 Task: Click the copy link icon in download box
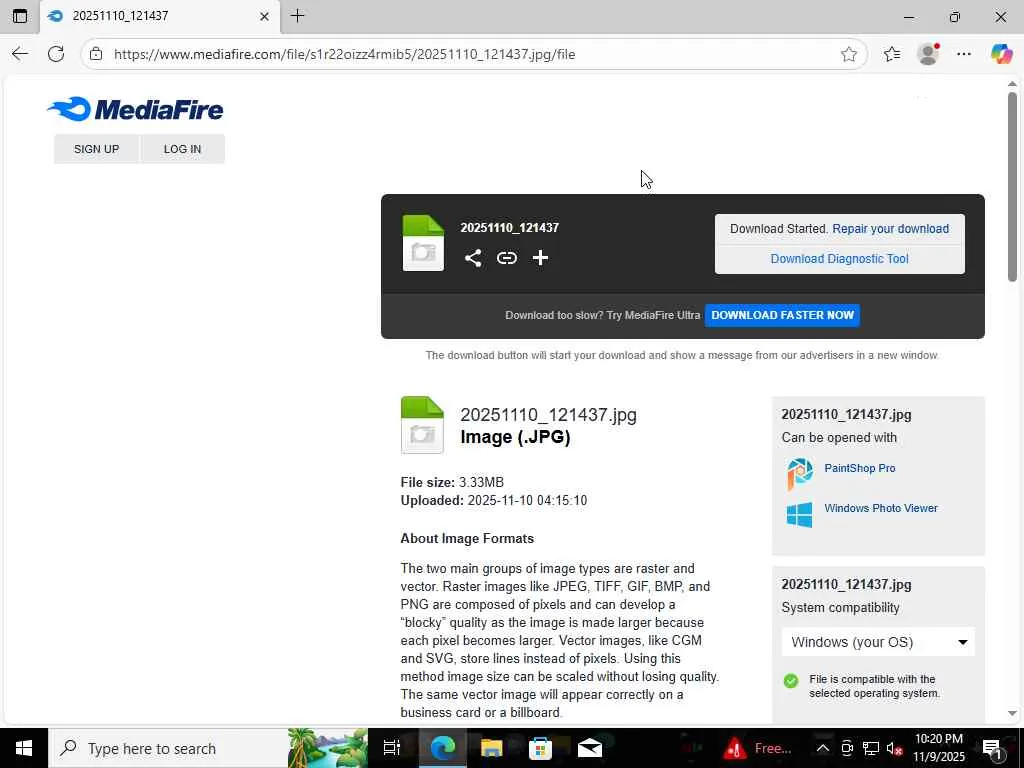[507, 258]
